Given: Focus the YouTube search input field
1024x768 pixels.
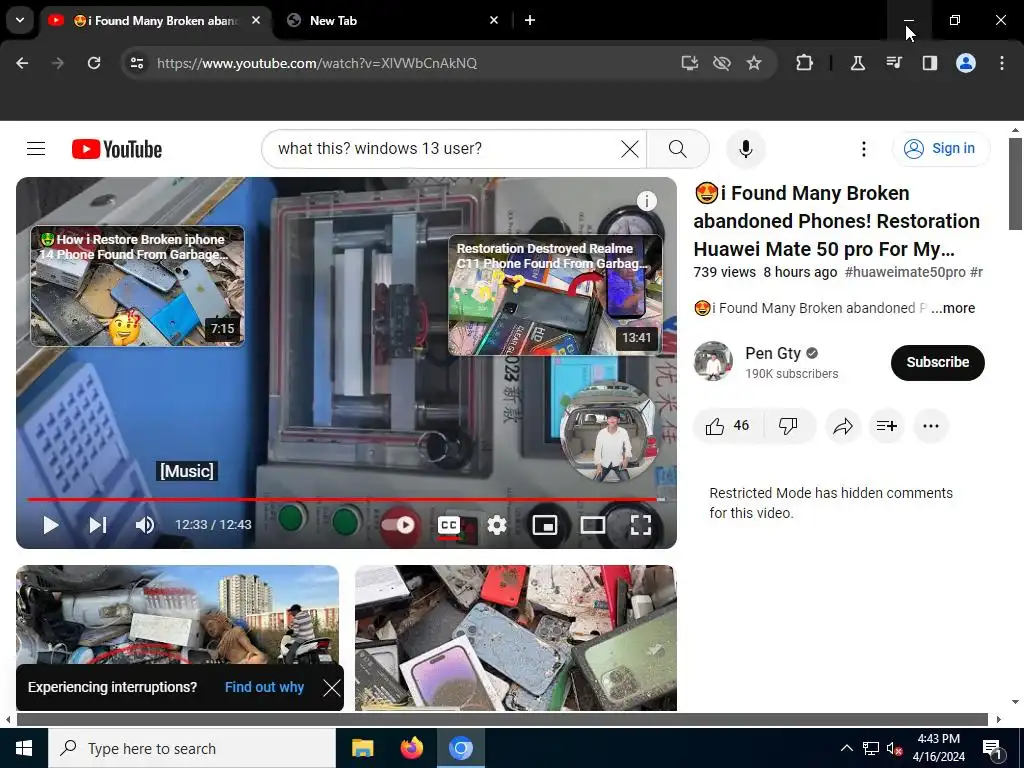Looking at the screenshot, I should [444, 149].
